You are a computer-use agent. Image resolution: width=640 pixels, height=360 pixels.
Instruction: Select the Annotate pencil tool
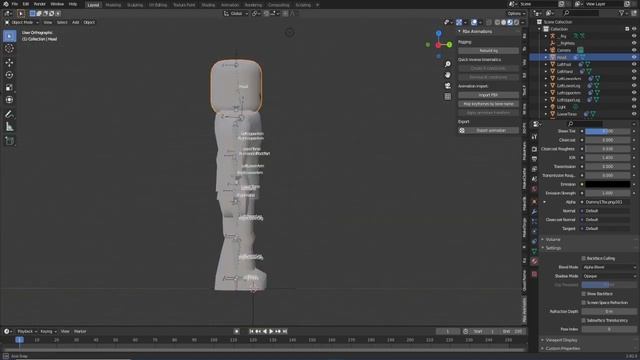click(9, 114)
